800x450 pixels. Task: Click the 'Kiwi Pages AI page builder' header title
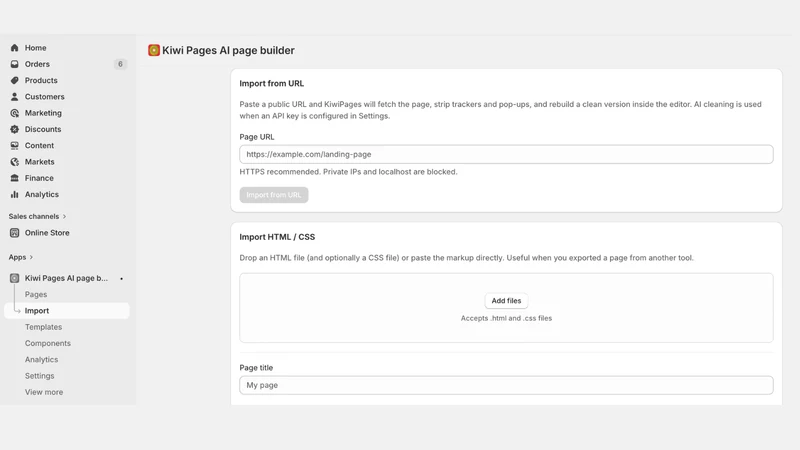click(228, 51)
